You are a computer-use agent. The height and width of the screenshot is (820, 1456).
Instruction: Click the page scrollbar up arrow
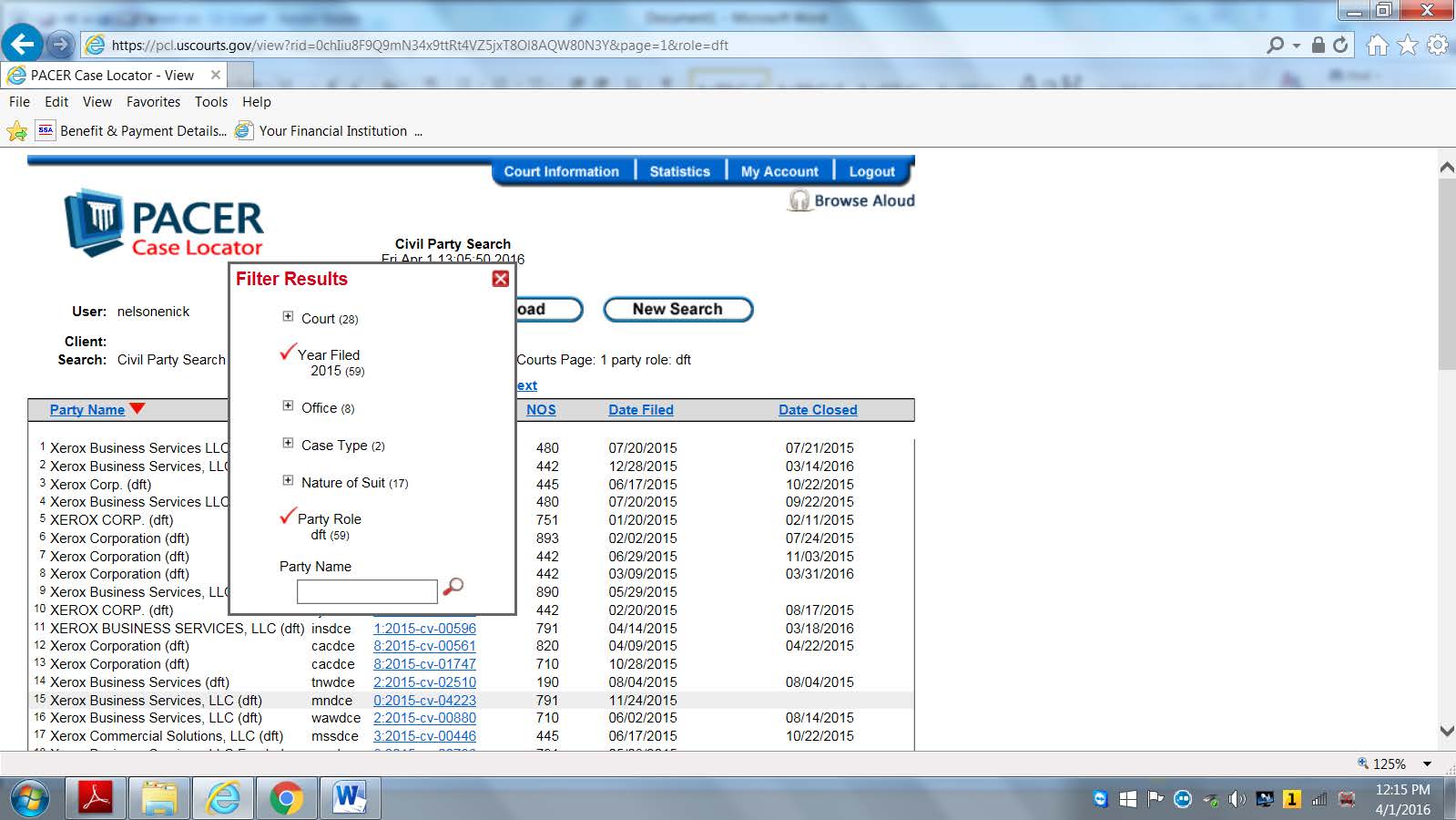point(1446,168)
